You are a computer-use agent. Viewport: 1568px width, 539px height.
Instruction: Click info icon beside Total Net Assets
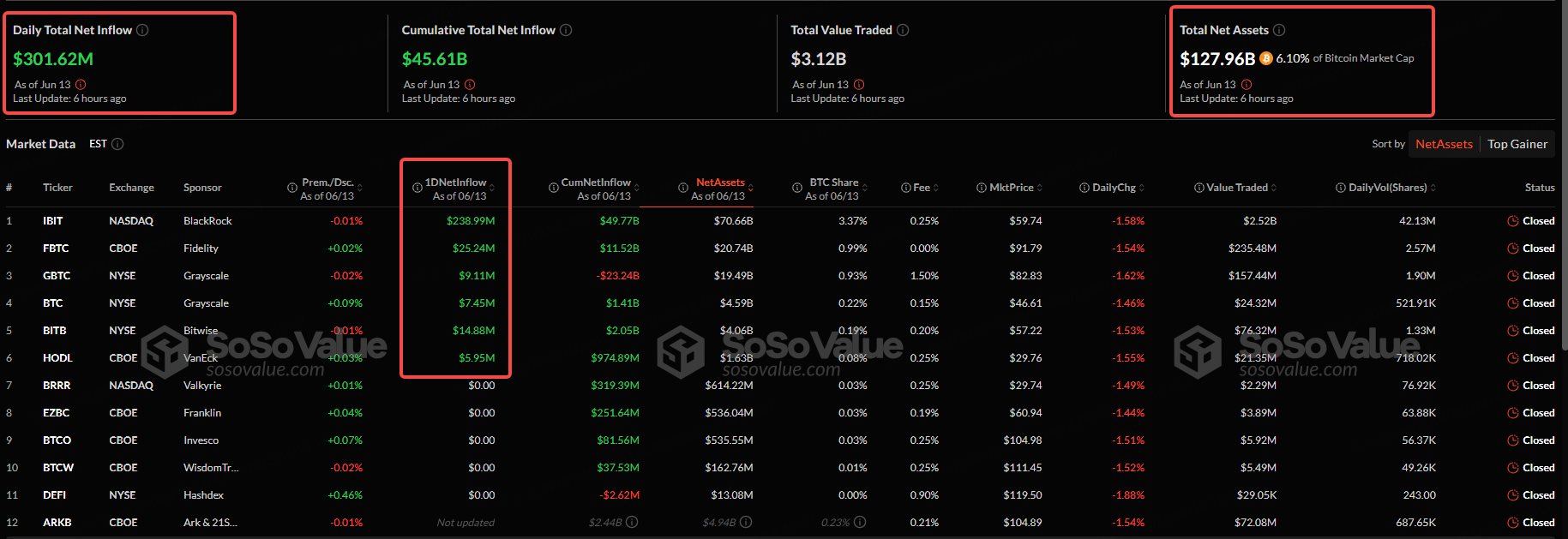(x=1279, y=30)
